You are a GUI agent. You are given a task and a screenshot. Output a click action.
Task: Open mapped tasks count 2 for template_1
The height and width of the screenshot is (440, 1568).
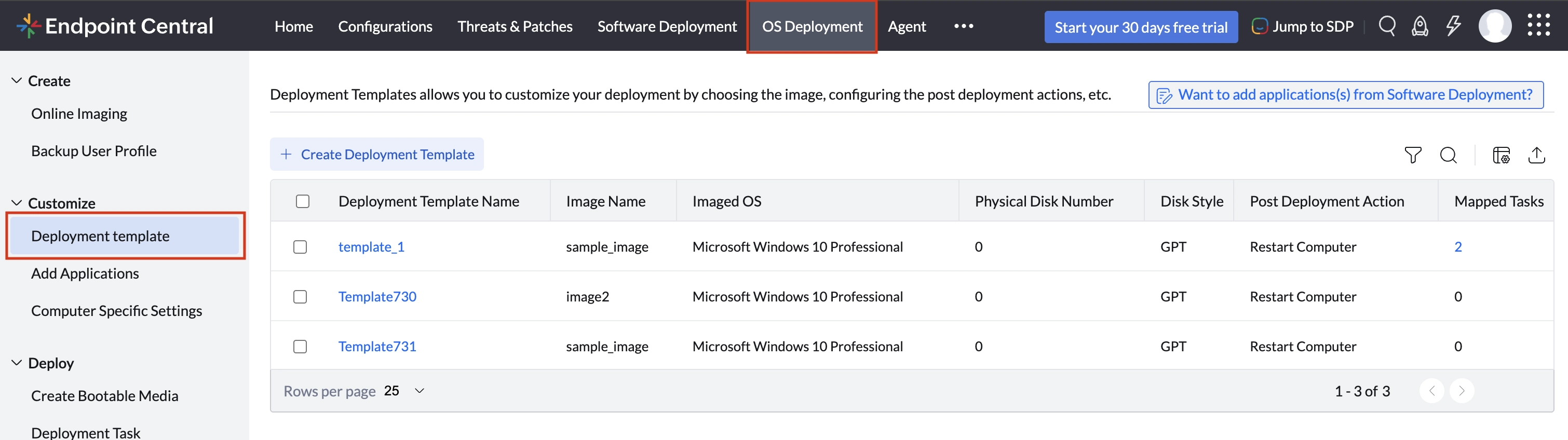(1458, 246)
